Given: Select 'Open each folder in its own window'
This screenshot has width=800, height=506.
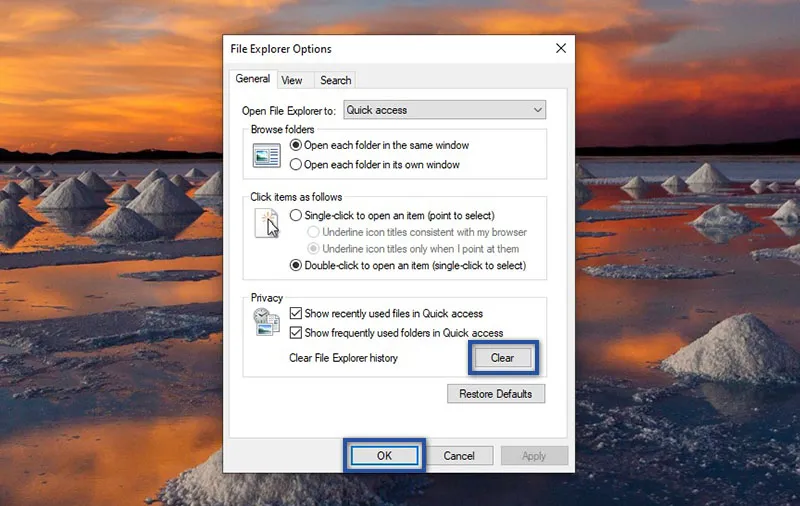Looking at the screenshot, I should tap(375, 164).
